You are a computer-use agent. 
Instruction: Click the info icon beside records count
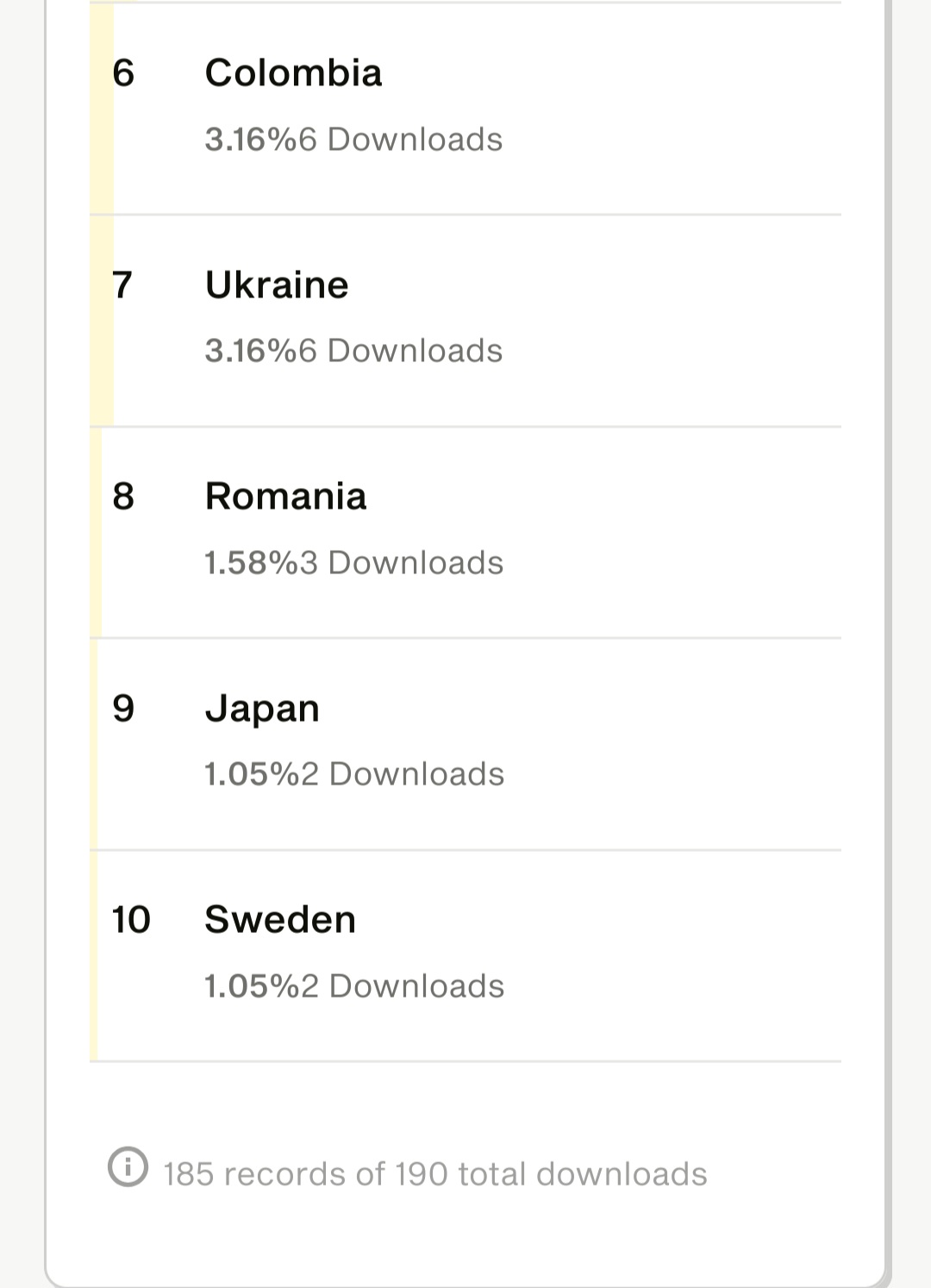(x=128, y=1167)
